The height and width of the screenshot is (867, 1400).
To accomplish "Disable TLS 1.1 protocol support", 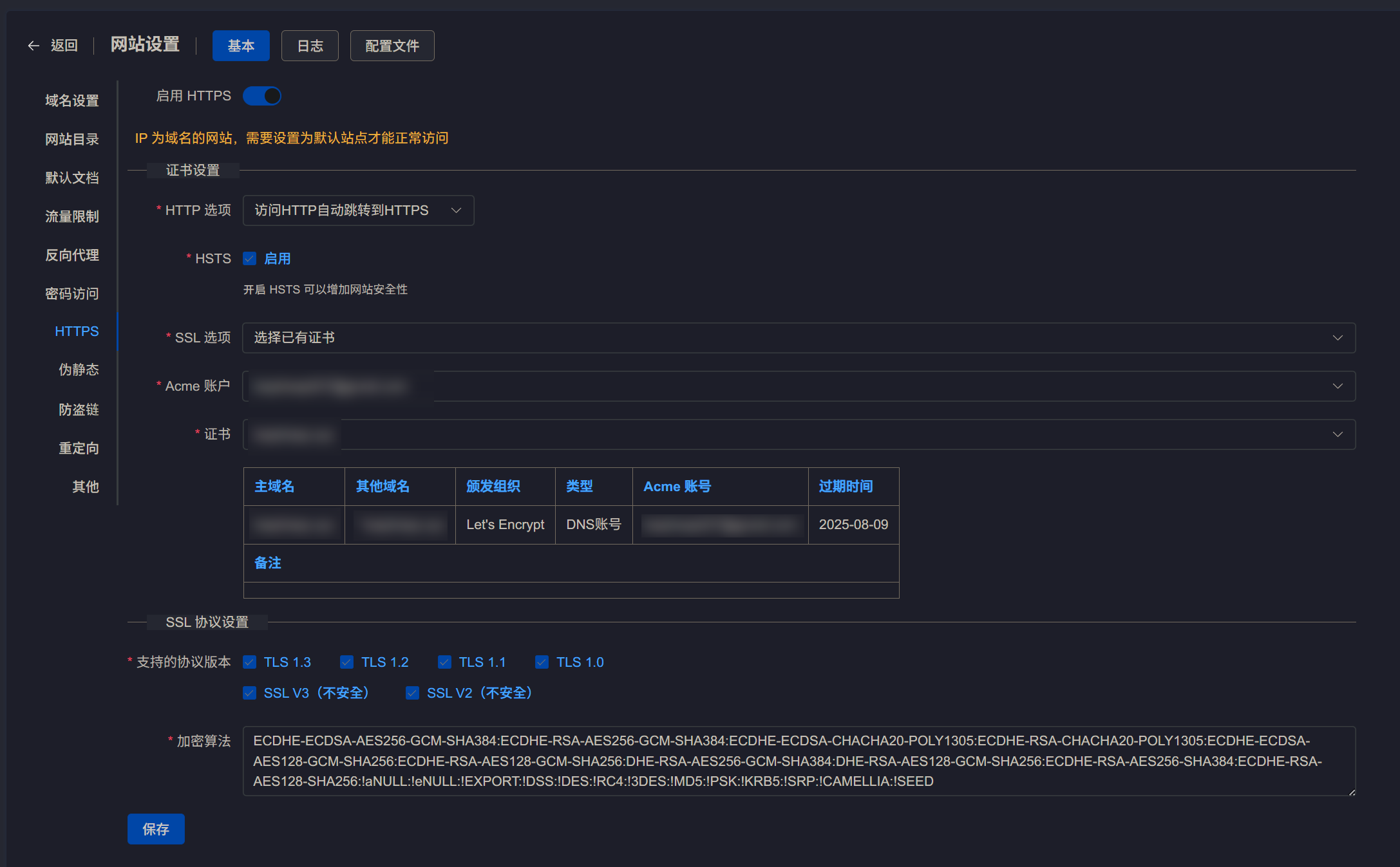I will pos(444,662).
